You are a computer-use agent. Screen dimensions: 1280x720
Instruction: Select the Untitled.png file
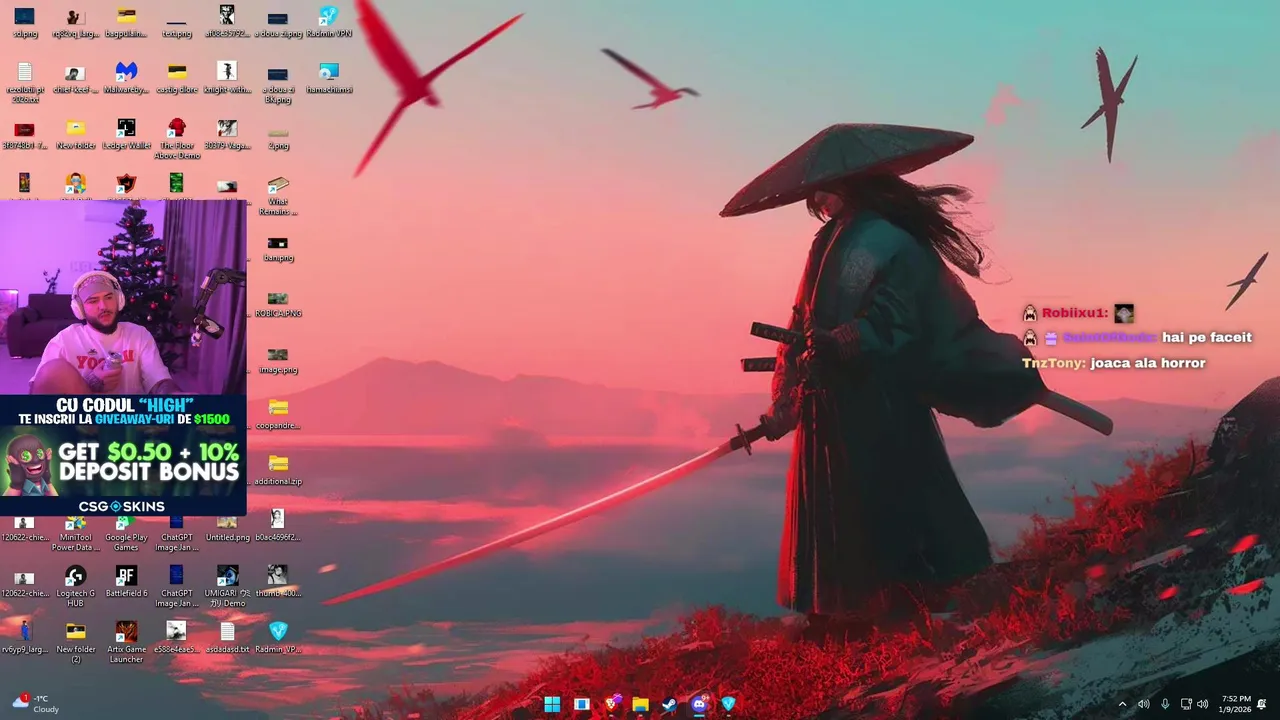click(x=227, y=530)
